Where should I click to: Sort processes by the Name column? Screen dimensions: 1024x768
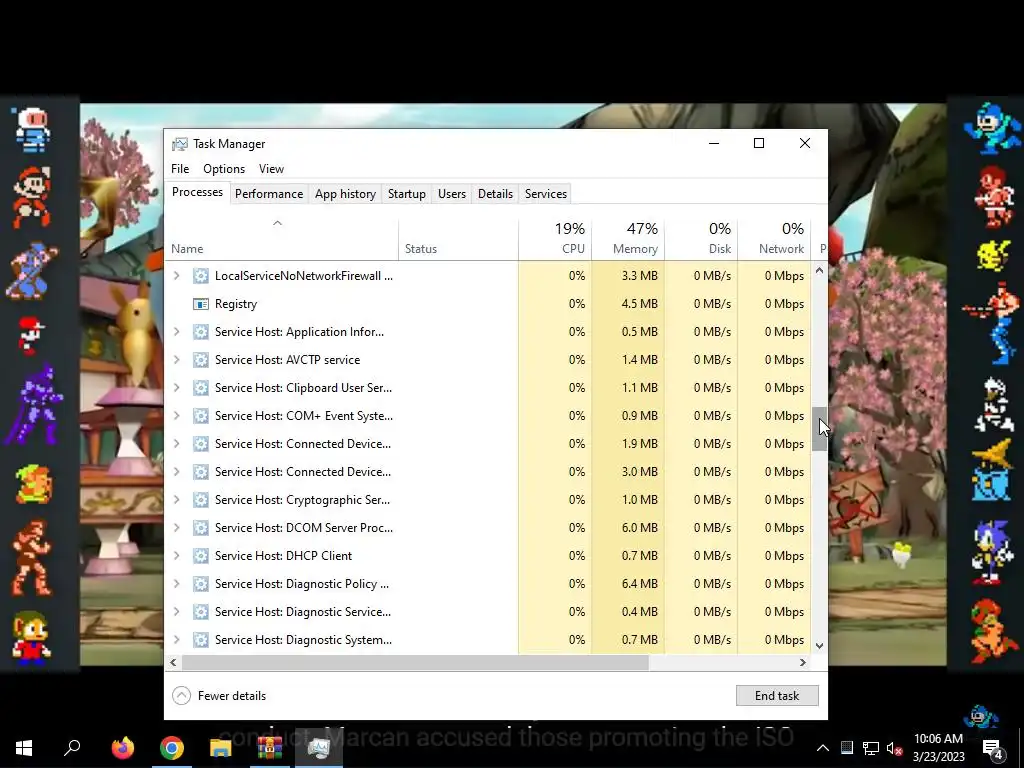(x=281, y=239)
